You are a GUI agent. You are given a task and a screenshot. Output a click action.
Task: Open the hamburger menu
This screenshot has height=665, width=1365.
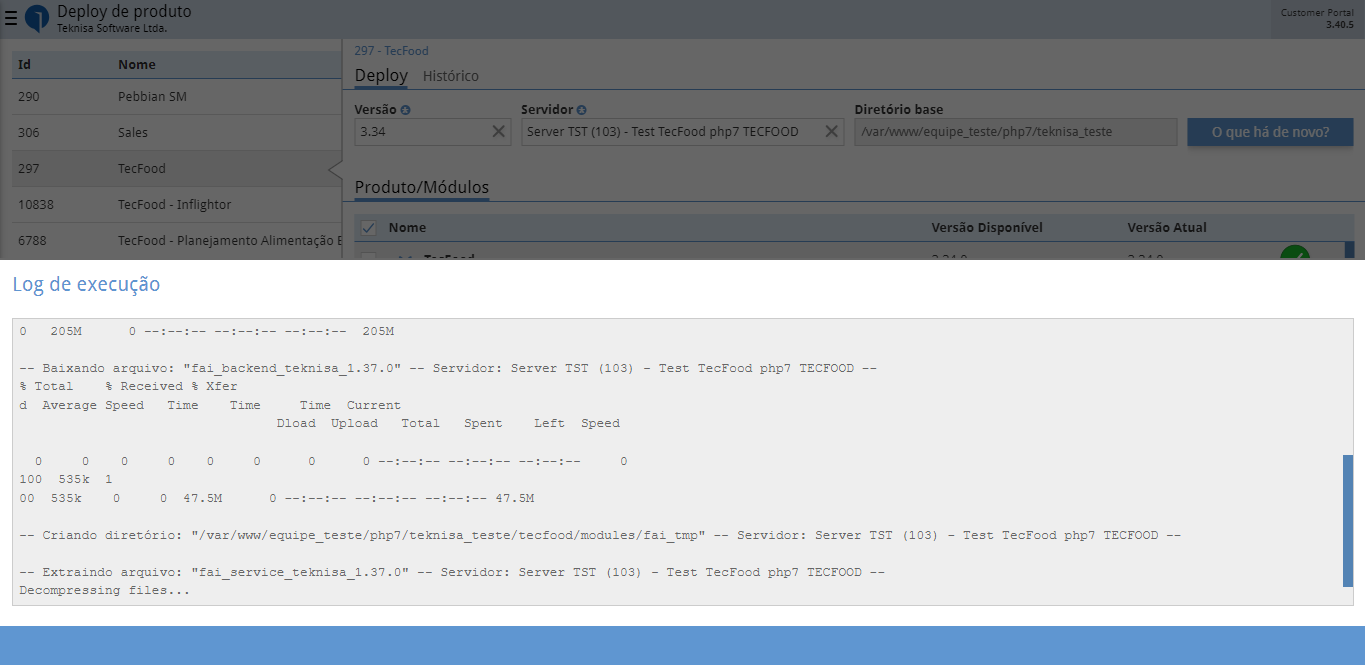coord(11,17)
